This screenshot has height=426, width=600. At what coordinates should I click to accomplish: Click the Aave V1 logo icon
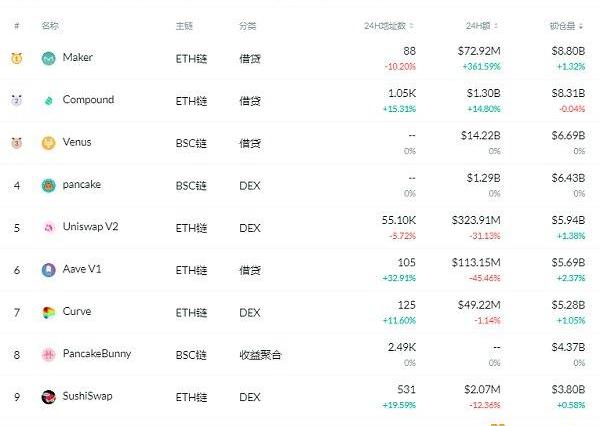pos(48,270)
